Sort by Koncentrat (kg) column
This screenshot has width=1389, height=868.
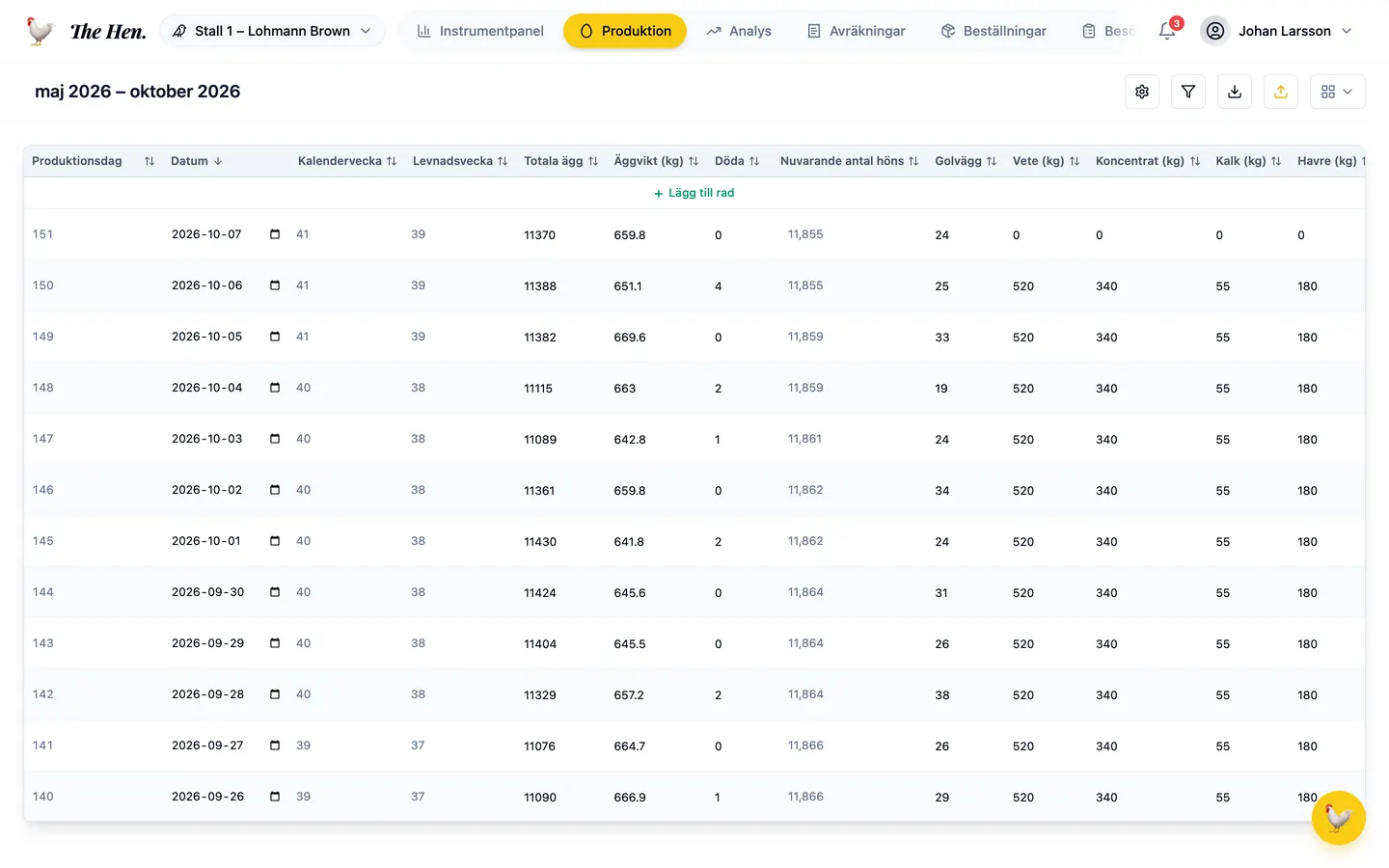coord(1195,161)
